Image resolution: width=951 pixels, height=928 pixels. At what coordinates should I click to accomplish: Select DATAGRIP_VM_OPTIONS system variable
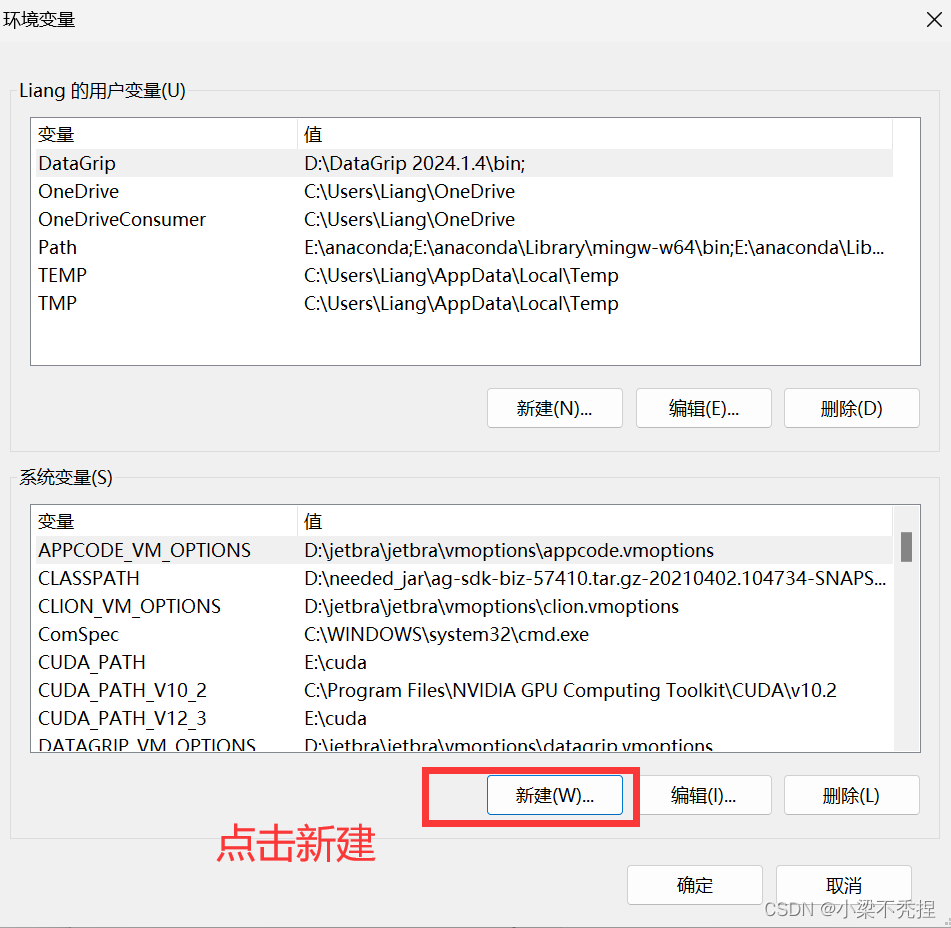pos(464,743)
